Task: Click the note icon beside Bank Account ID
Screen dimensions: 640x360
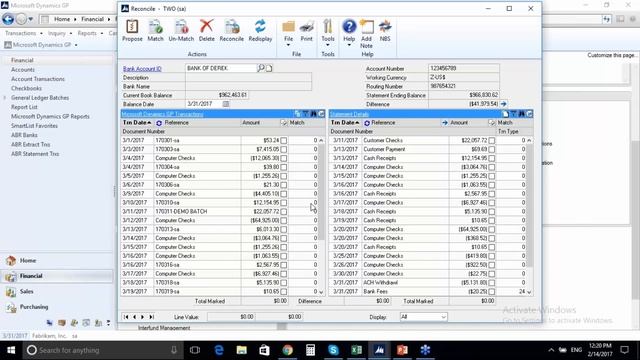Action: pos(269,68)
